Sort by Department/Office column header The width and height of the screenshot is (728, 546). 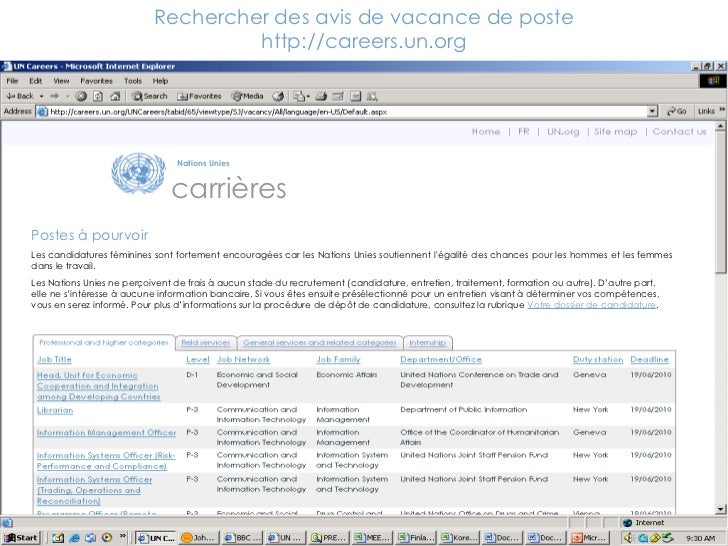point(441,359)
